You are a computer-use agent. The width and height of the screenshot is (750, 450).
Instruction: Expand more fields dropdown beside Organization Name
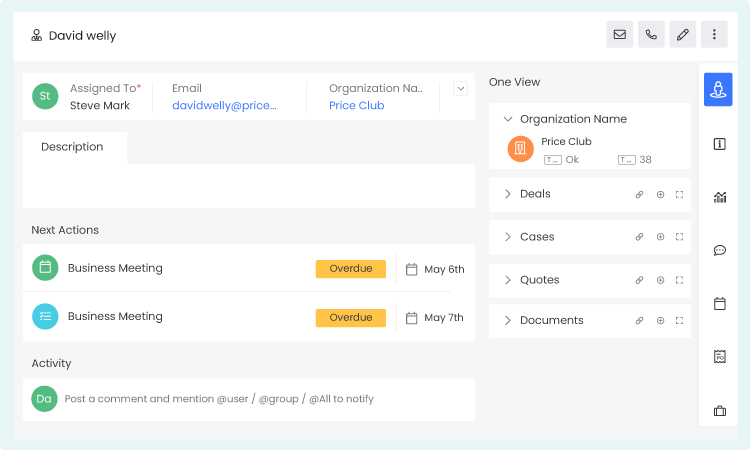tap(460, 88)
